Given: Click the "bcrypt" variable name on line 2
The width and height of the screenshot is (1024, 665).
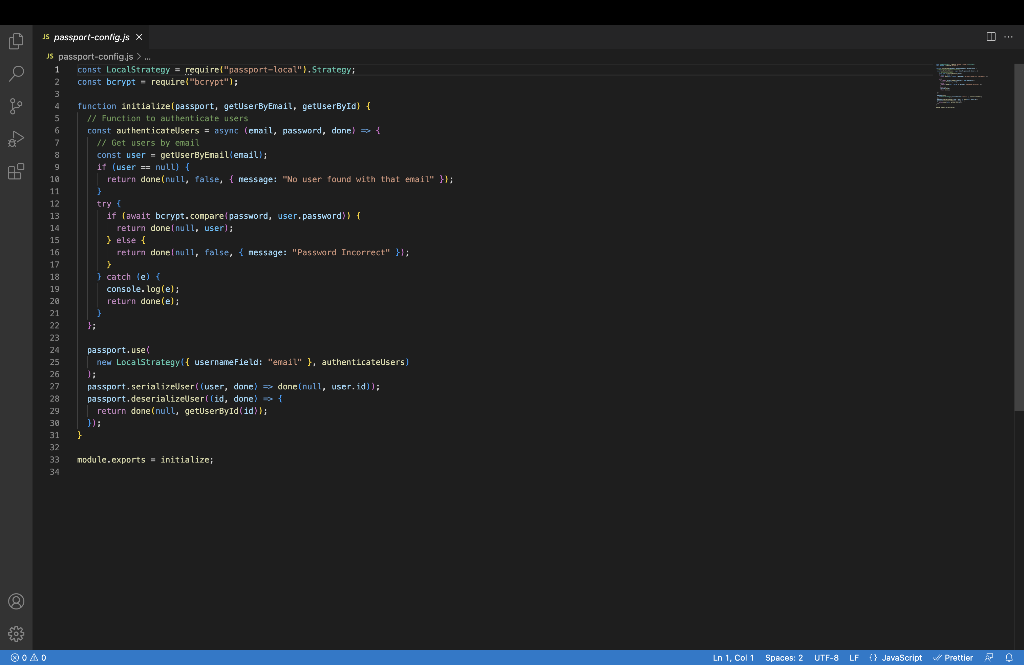Looking at the screenshot, I should (x=121, y=82).
